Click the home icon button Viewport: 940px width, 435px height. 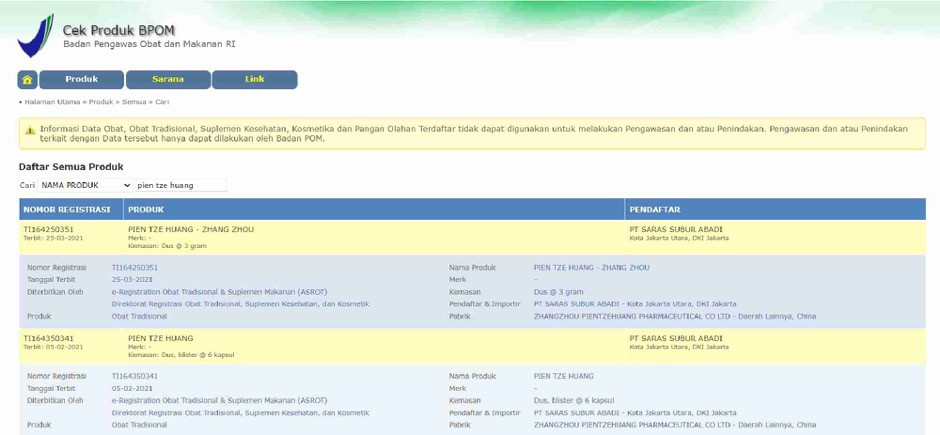pos(28,80)
